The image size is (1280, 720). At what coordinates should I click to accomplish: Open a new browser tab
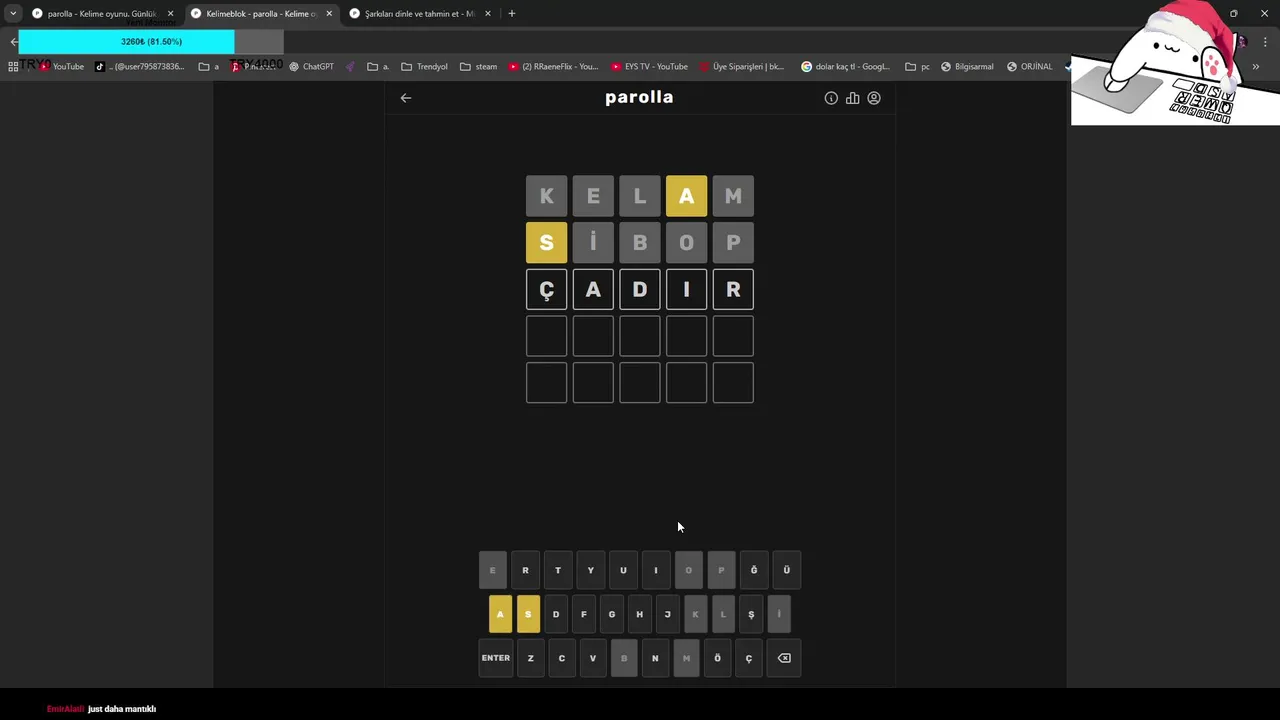[512, 14]
